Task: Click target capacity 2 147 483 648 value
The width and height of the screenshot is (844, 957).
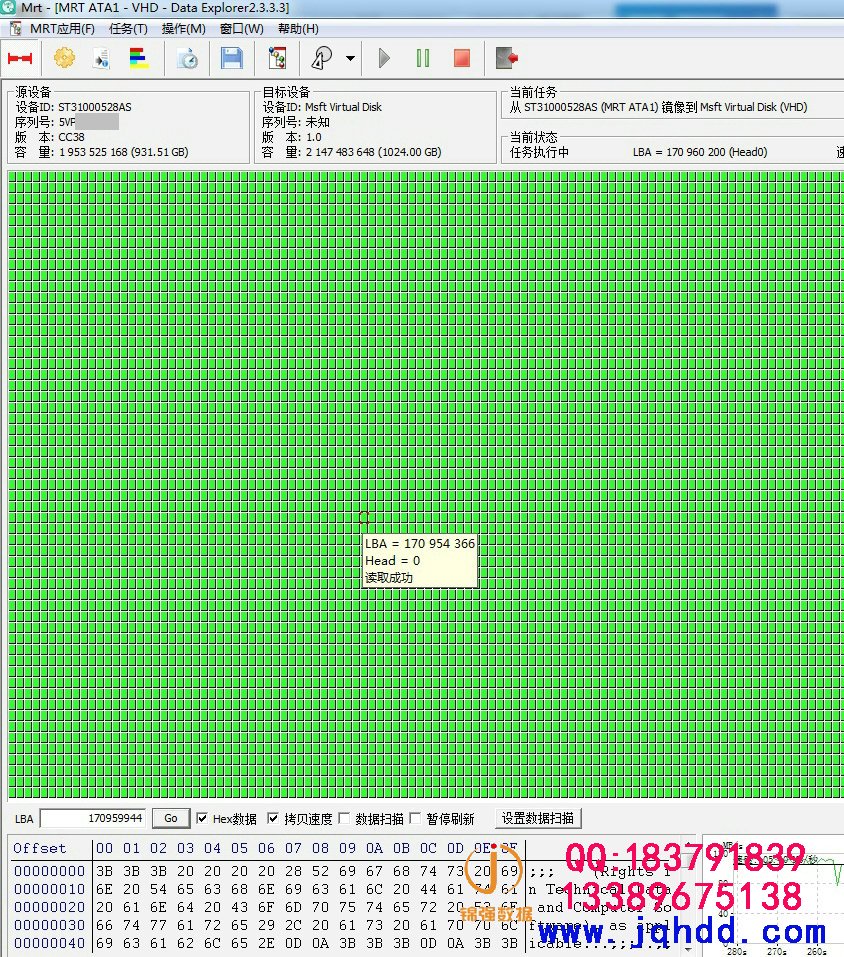Action: pos(373,152)
